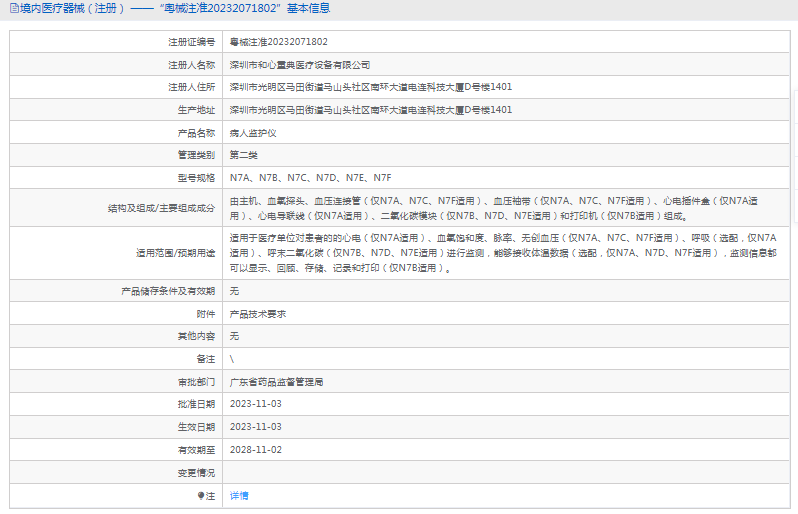Select registration number 粤械注准20232071802 cell
The width and height of the screenshot is (798, 514).
click(278, 42)
